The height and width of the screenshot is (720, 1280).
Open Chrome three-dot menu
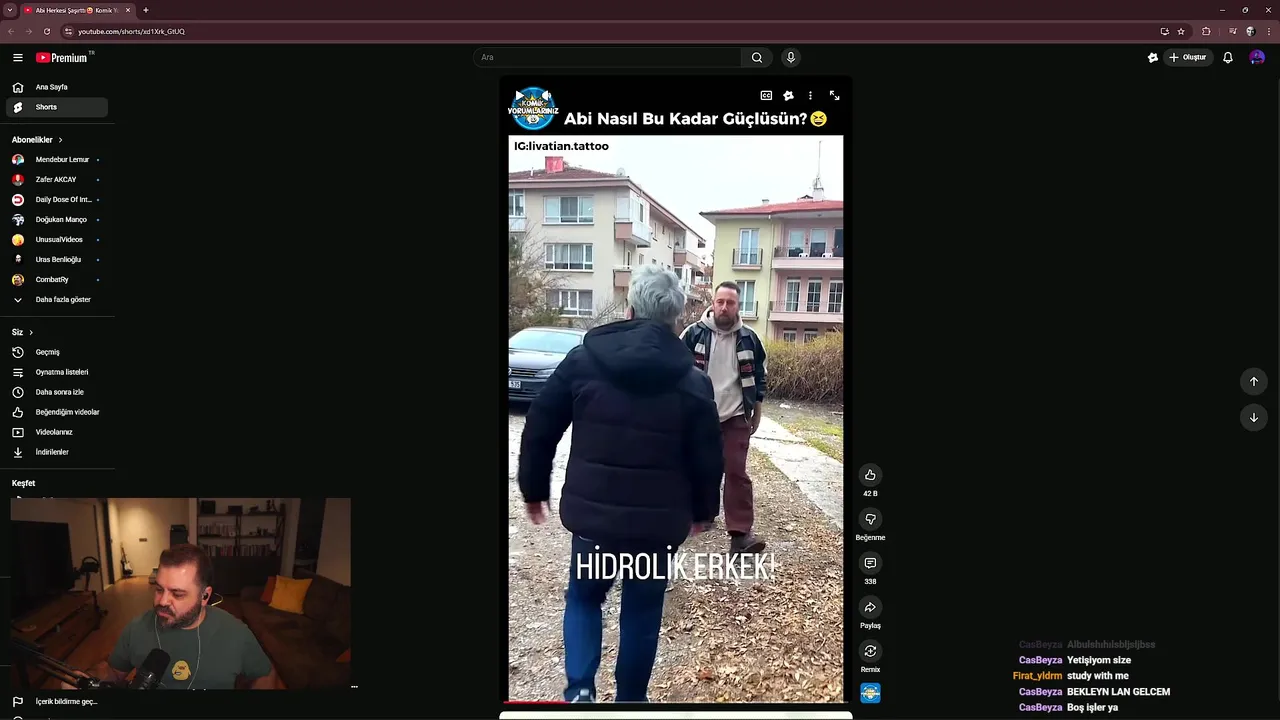pos(1268,31)
